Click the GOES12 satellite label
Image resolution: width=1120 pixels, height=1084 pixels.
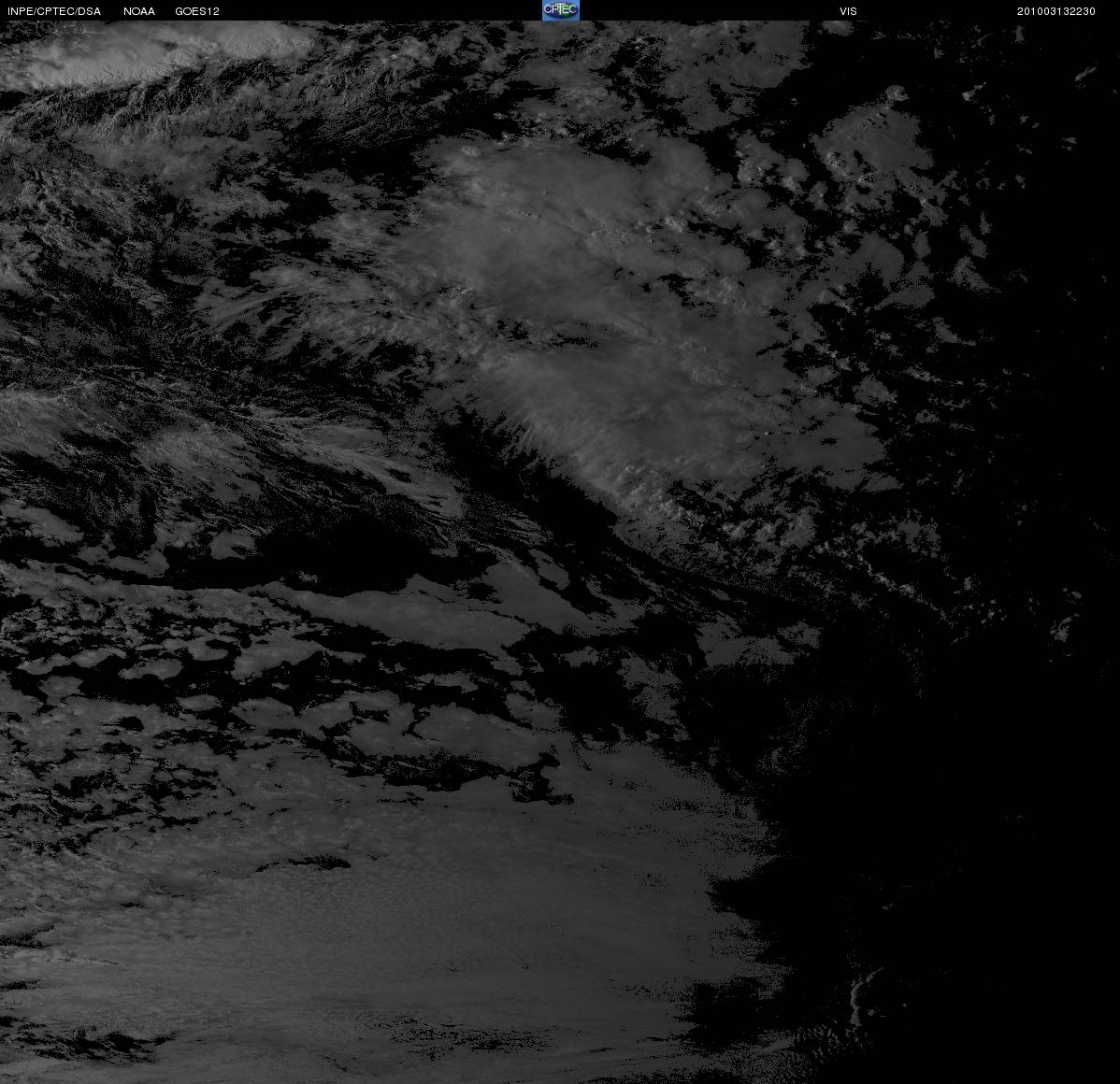[197, 11]
